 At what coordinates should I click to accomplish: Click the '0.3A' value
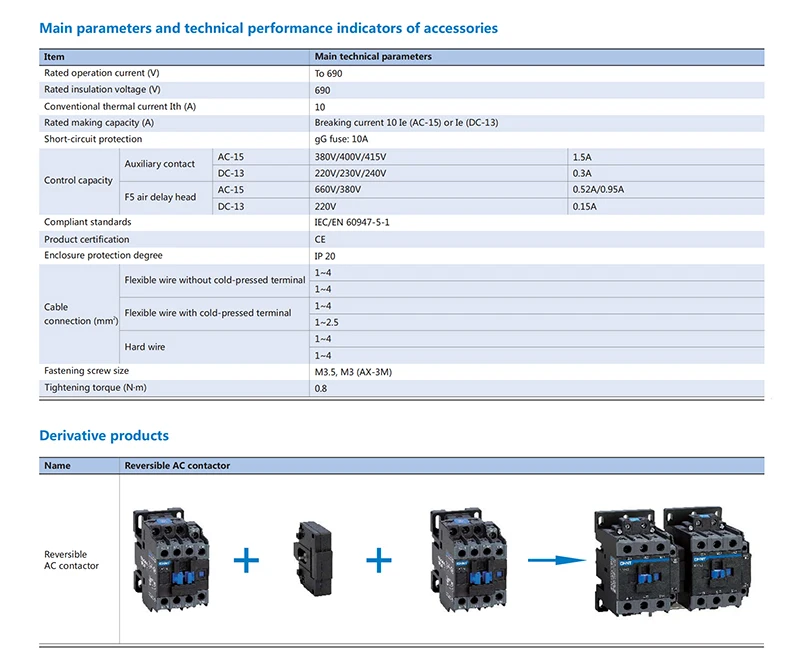582,174
